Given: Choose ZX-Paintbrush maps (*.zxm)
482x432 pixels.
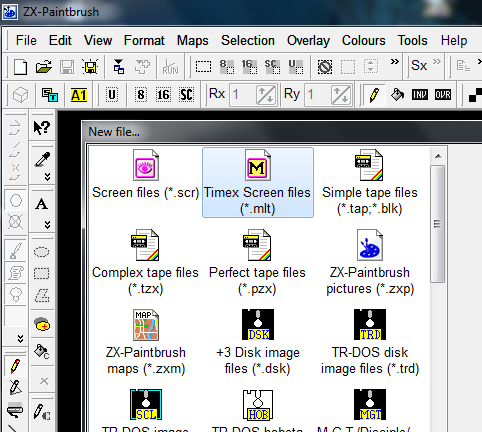Looking at the screenshot, I should pyautogui.click(x=146, y=342).
